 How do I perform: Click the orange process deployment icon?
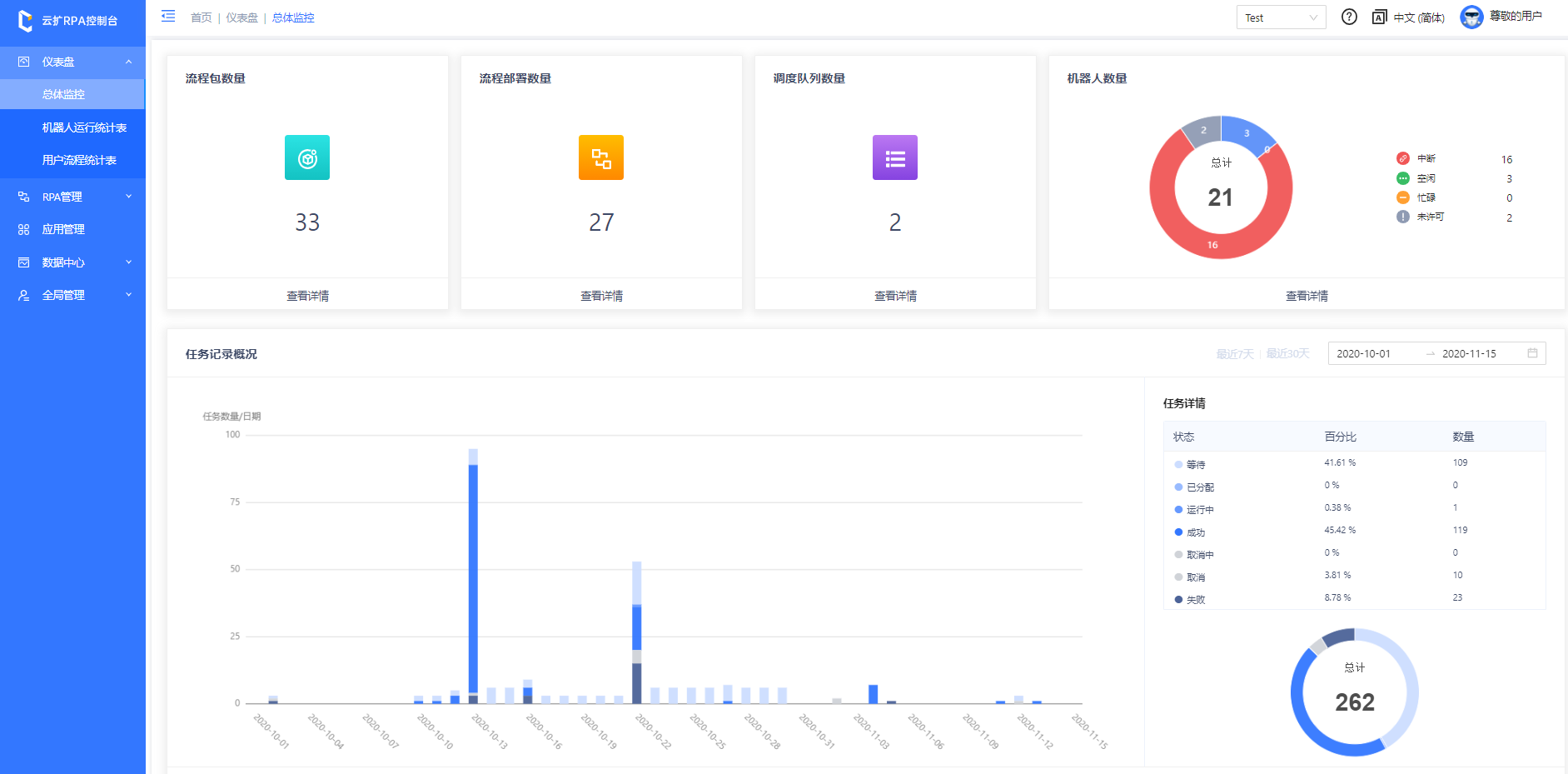click(601, 157)
